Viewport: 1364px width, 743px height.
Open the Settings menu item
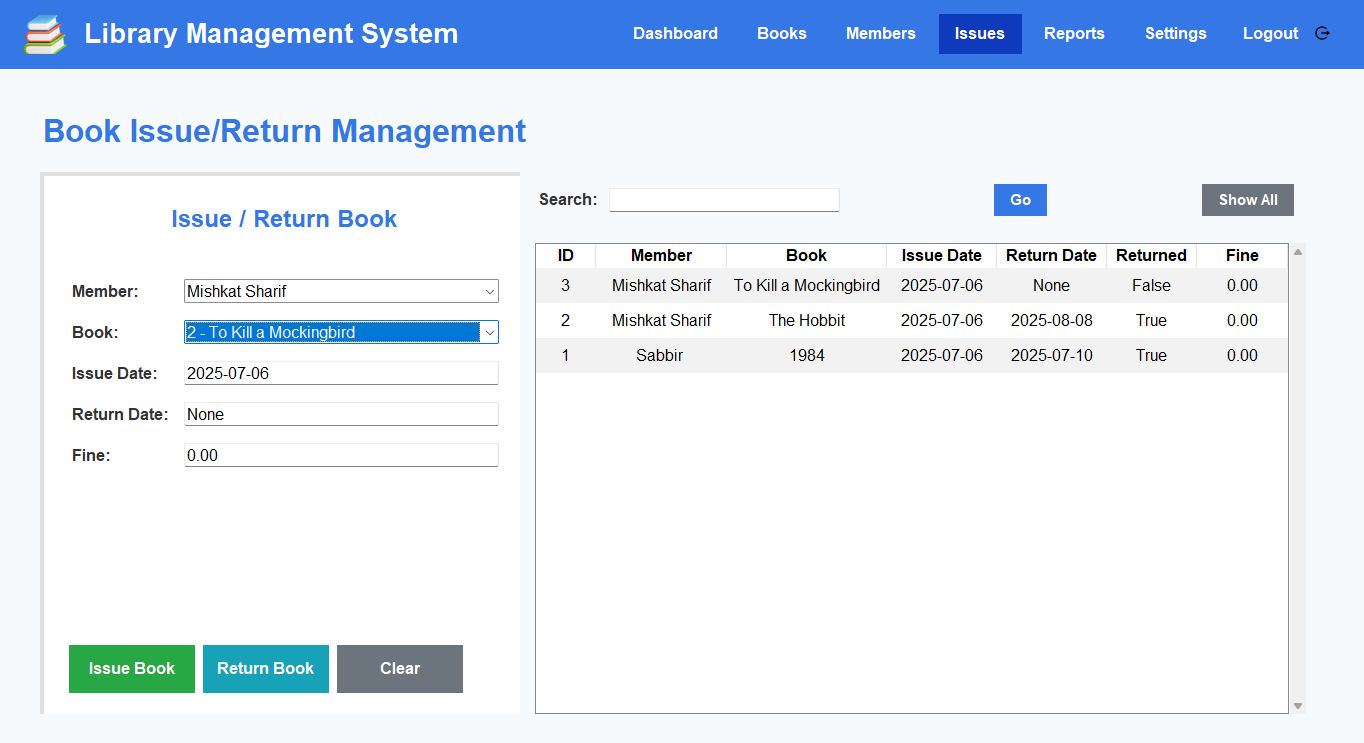pos(1175,34)
